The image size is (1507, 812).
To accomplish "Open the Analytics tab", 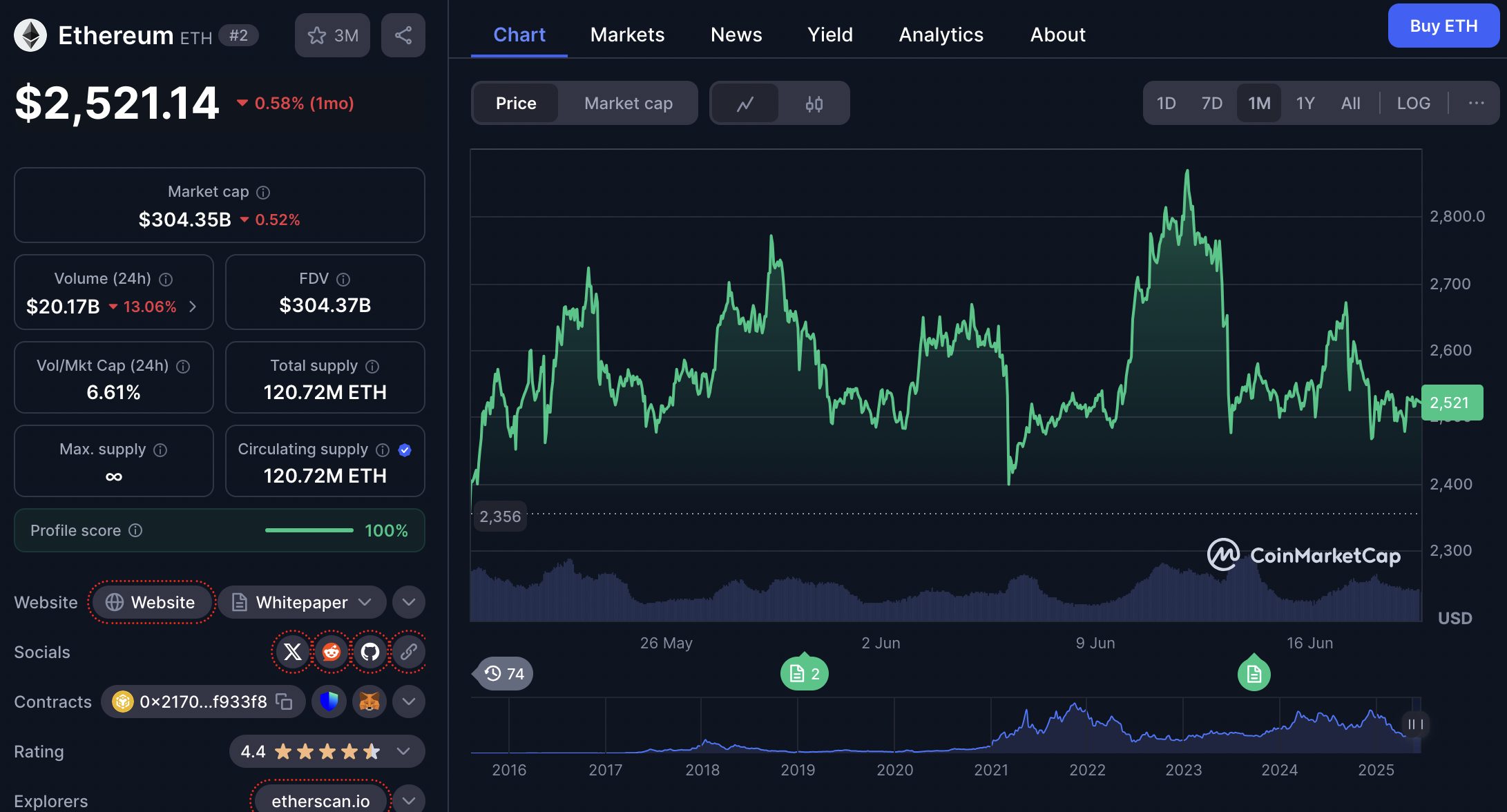I will pyautogui.click(x=941, y=35).
